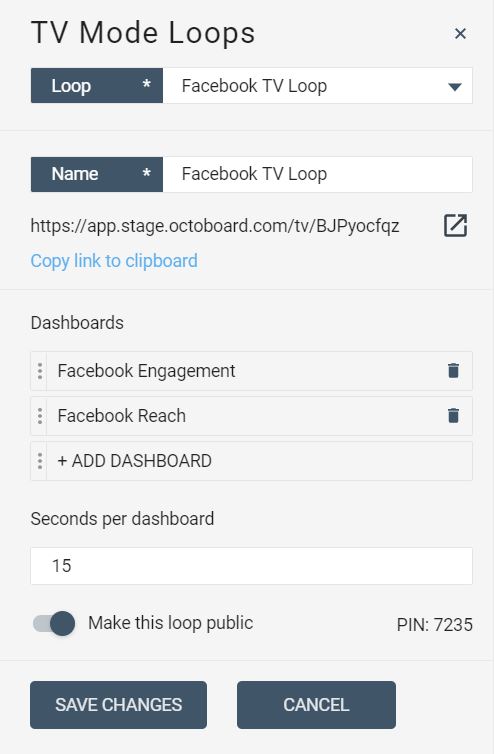Focus the Name text field
Viewport: 494px width, 754px height.
pyautogui.click(x=317, y=174)
